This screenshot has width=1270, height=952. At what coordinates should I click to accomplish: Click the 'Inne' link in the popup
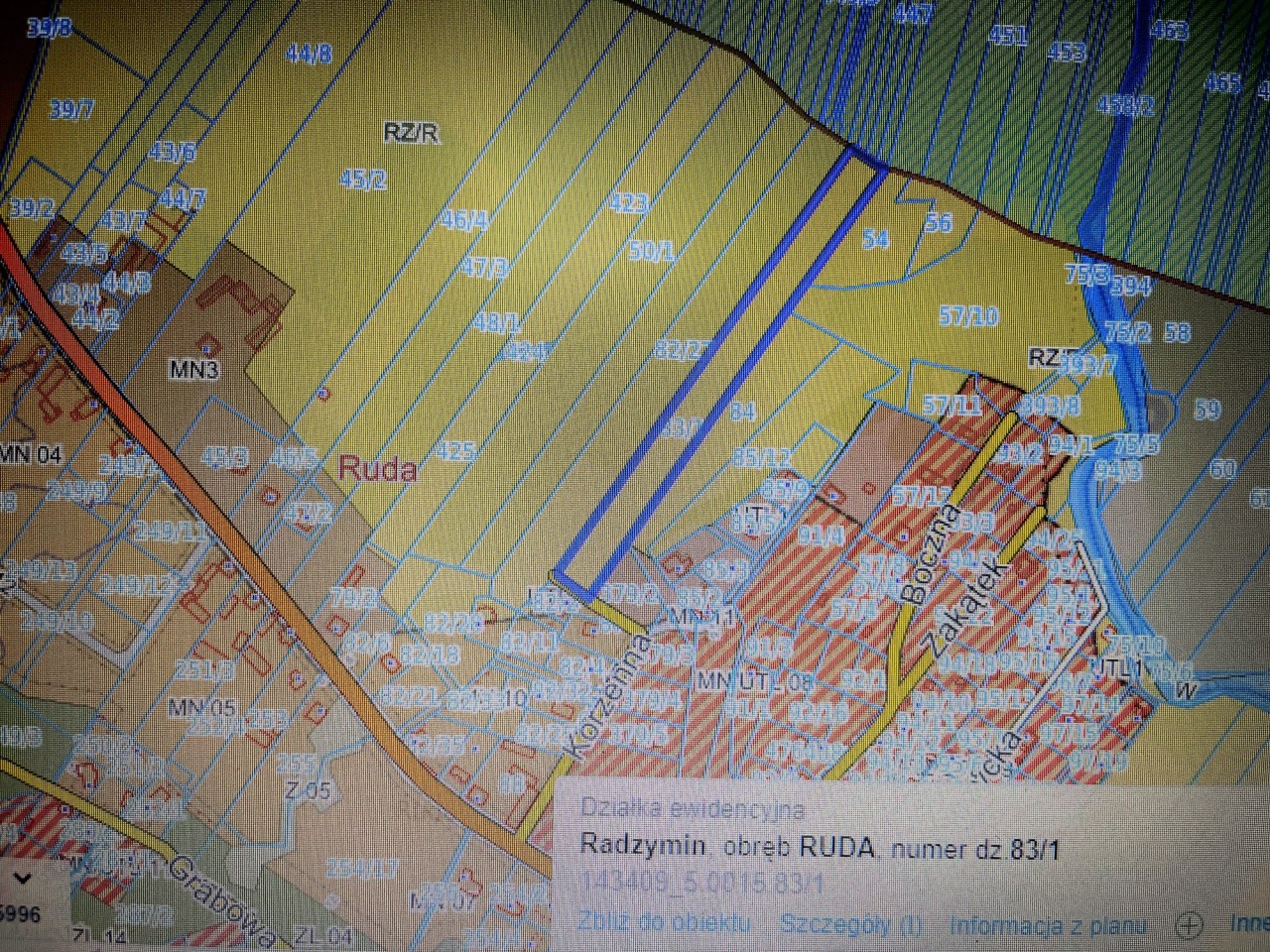[1248, 923]
